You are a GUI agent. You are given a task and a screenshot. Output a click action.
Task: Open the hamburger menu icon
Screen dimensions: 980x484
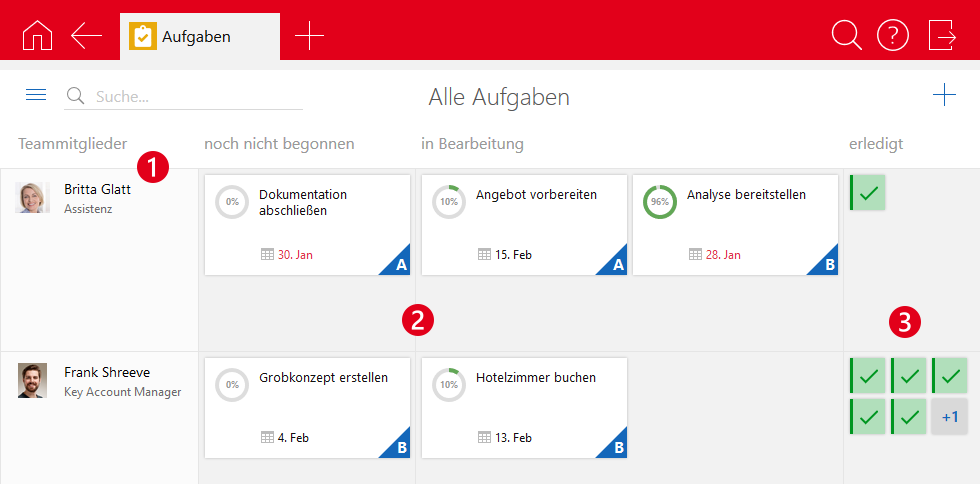click(x=36, y=95)
